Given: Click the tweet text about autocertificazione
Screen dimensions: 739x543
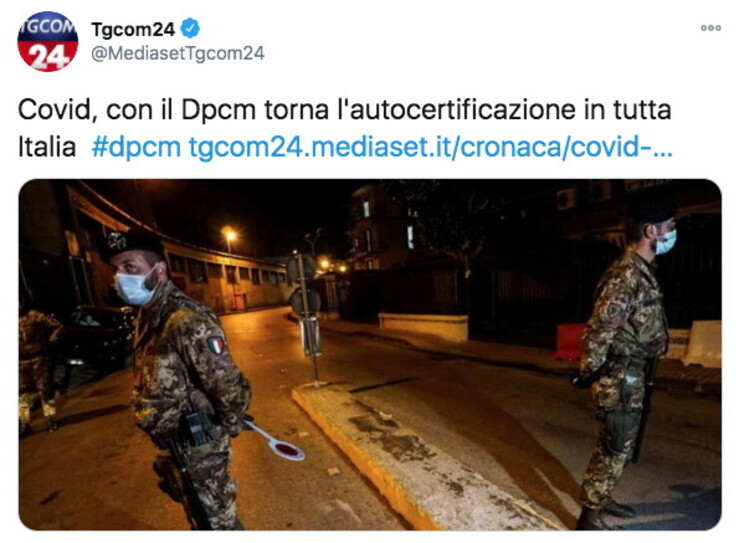Looking at the screenshot, I should (x=345, y=128).
